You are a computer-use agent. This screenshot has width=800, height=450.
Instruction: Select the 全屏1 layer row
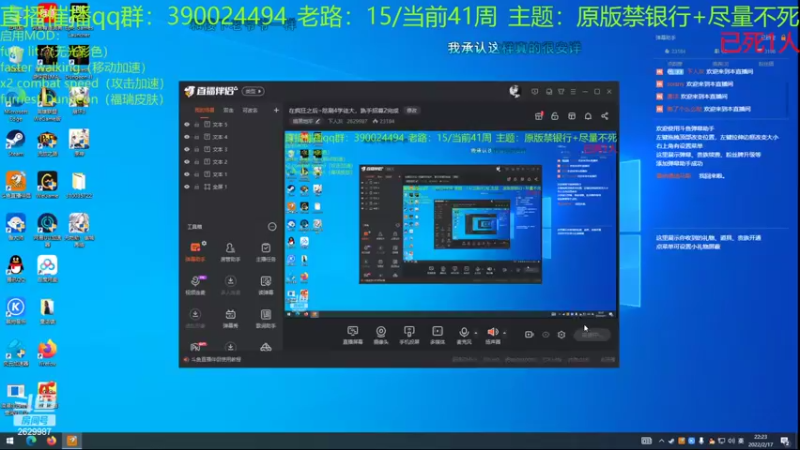tap(231, 187)
